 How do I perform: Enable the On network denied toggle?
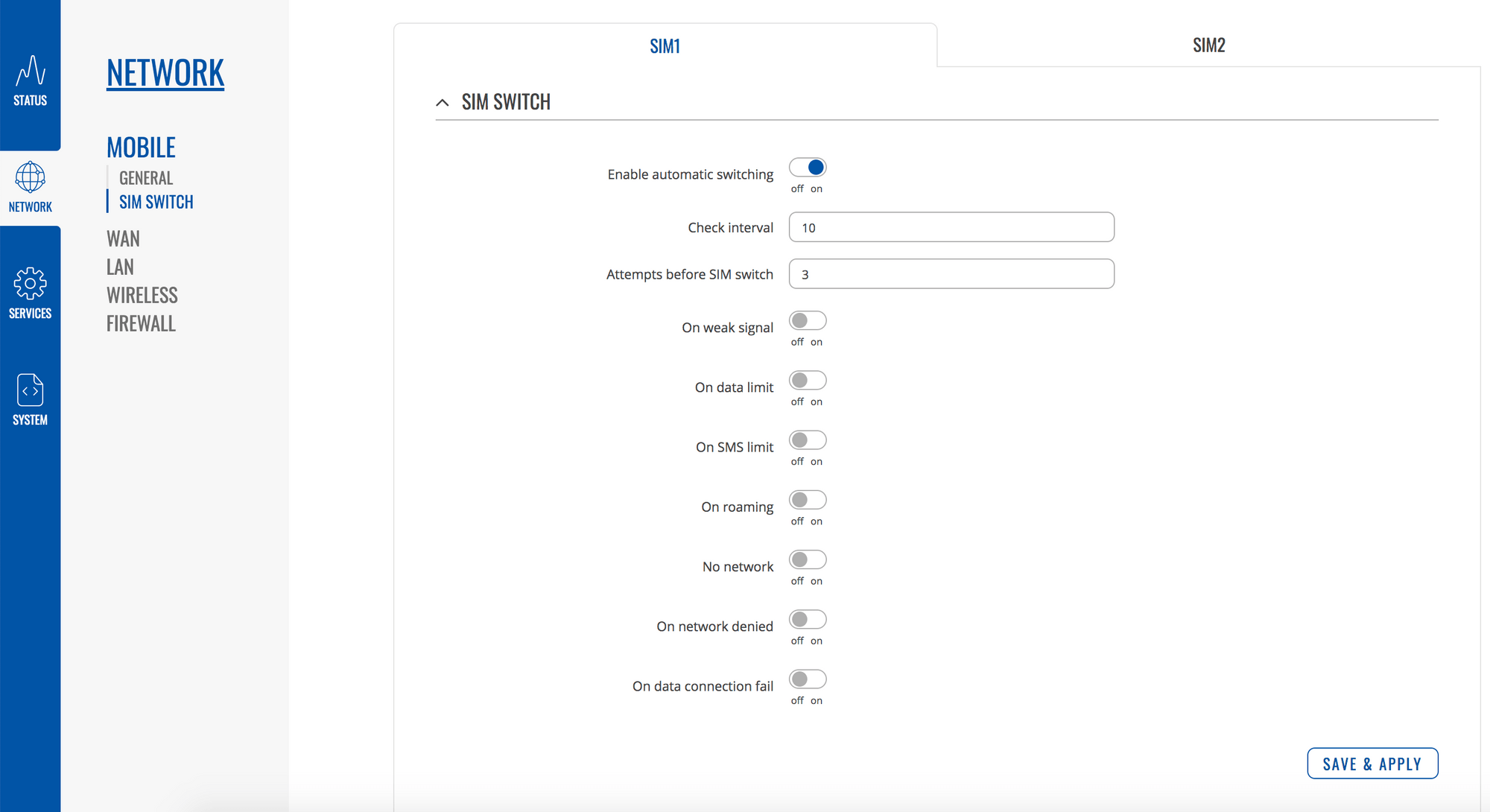pos(808,619)
